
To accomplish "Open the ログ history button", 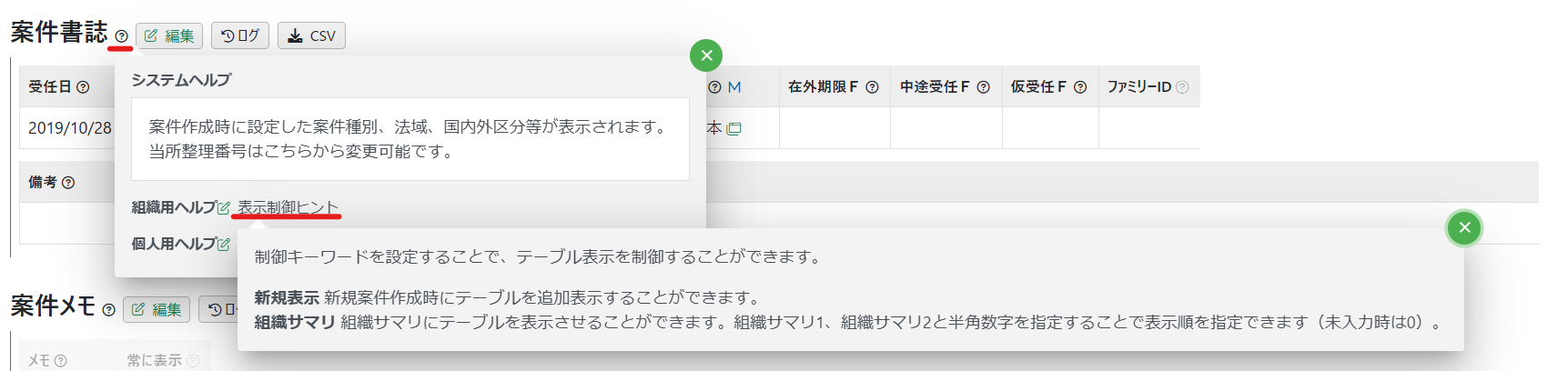I will click(x=240, y=35).
